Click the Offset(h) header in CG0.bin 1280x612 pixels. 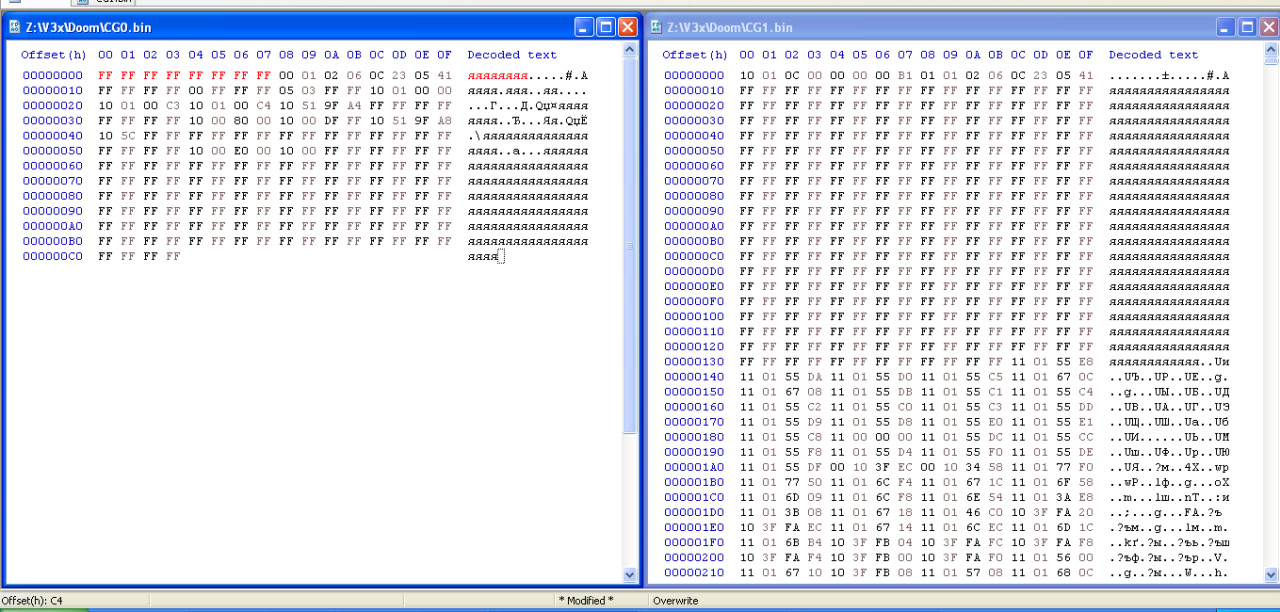click(54, 55)
